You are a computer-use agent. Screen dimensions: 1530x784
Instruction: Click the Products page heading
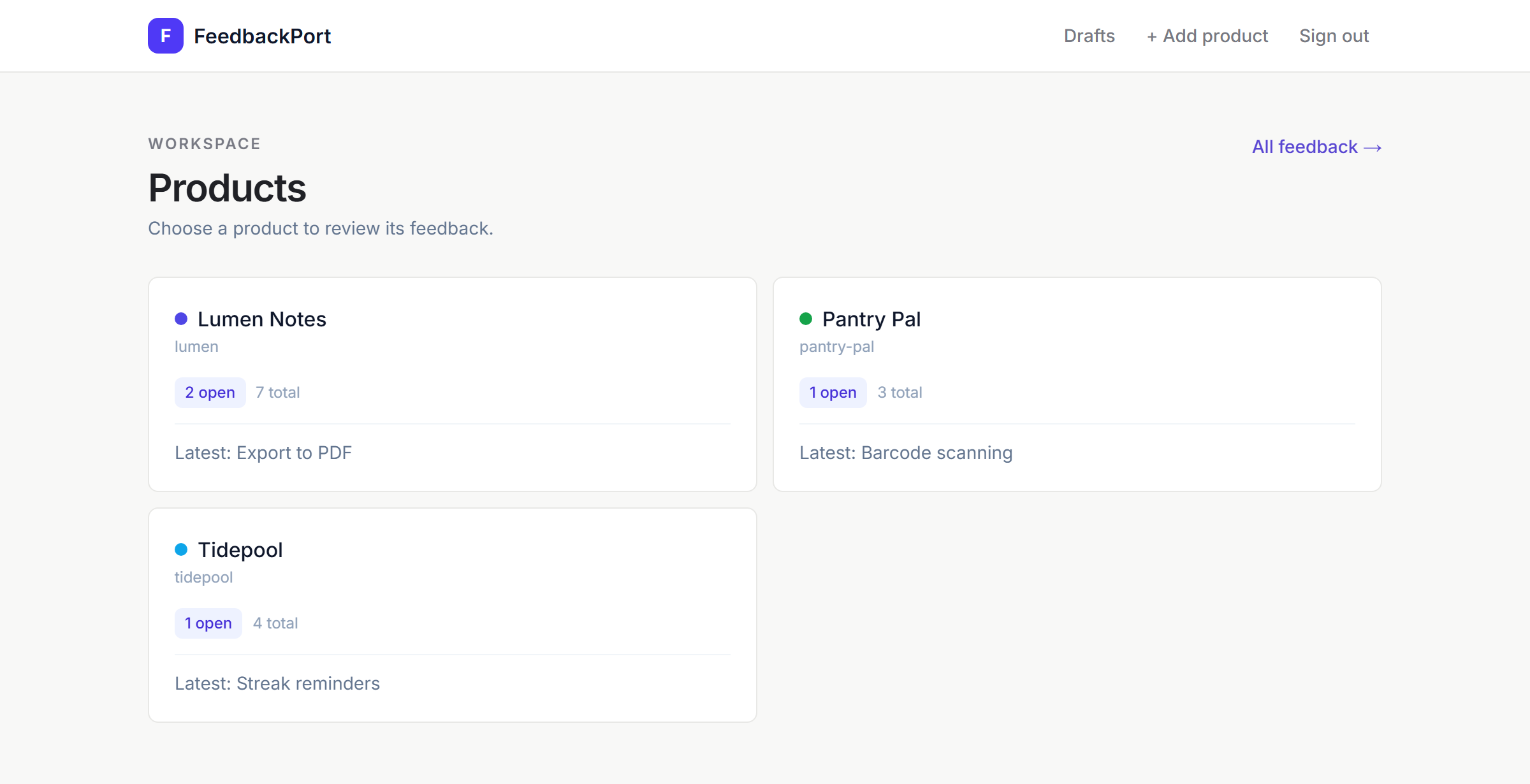click(228, 188)
